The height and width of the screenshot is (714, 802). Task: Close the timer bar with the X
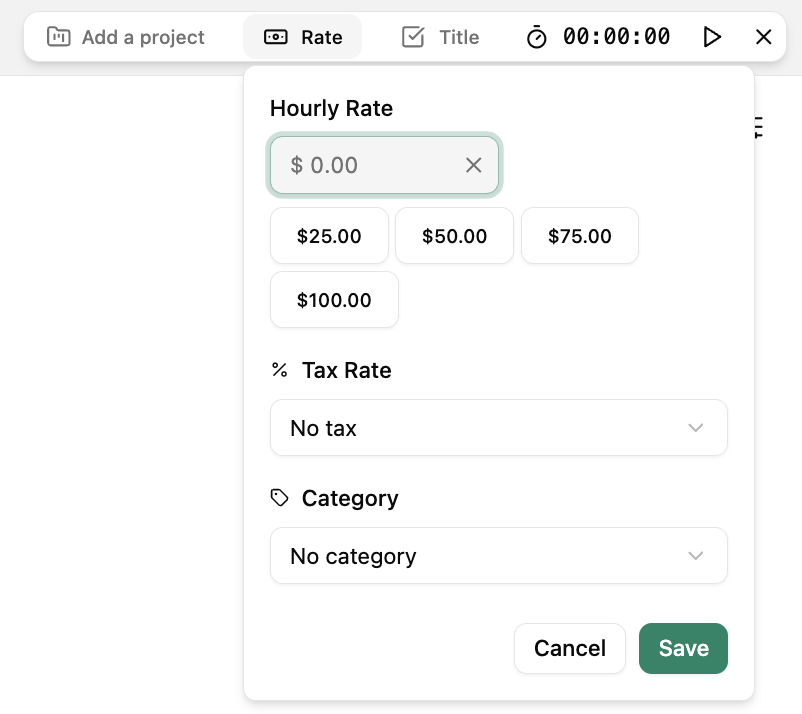[763, 37]
